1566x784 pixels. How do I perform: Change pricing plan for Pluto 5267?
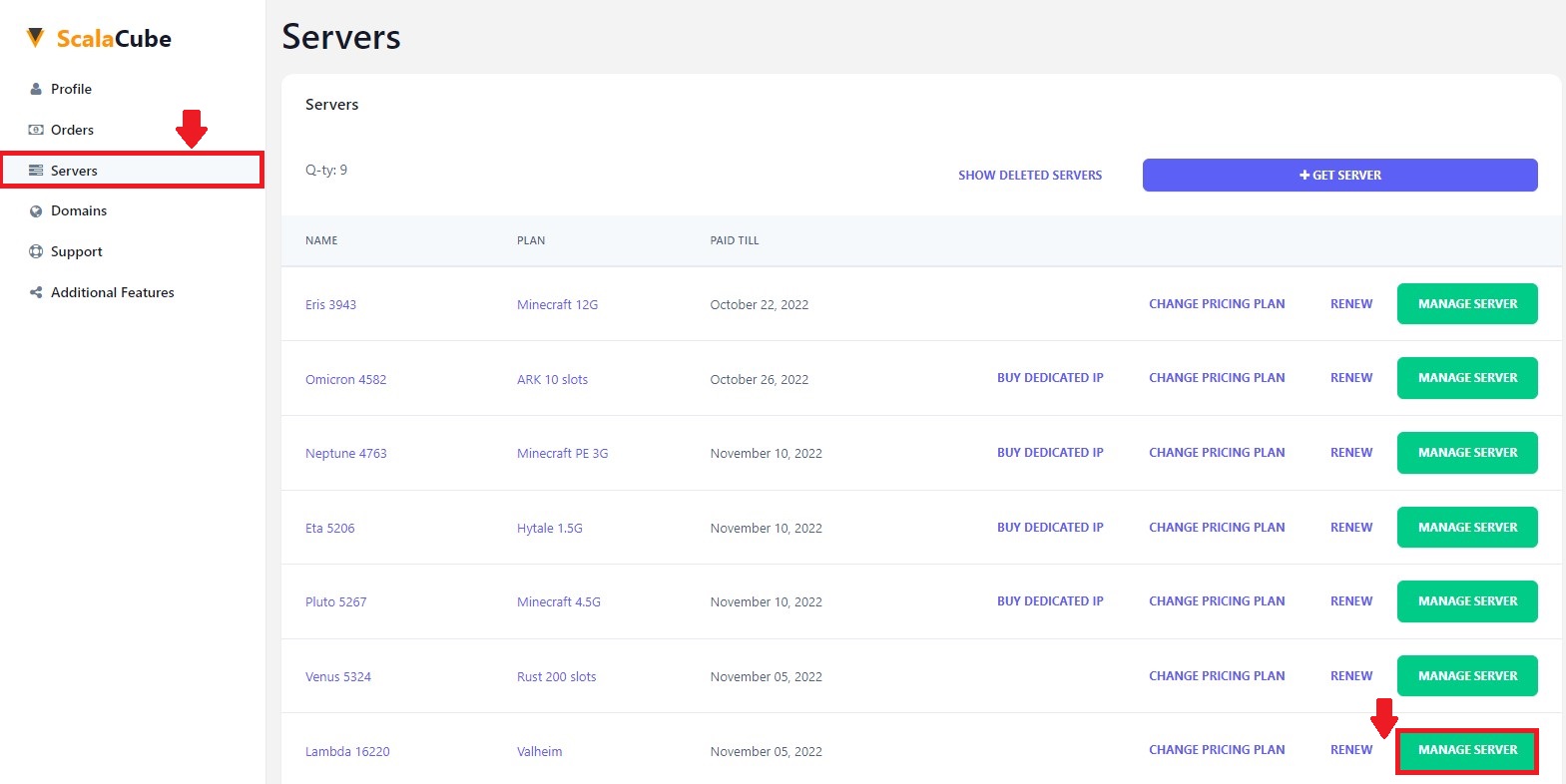(1217, 600)
